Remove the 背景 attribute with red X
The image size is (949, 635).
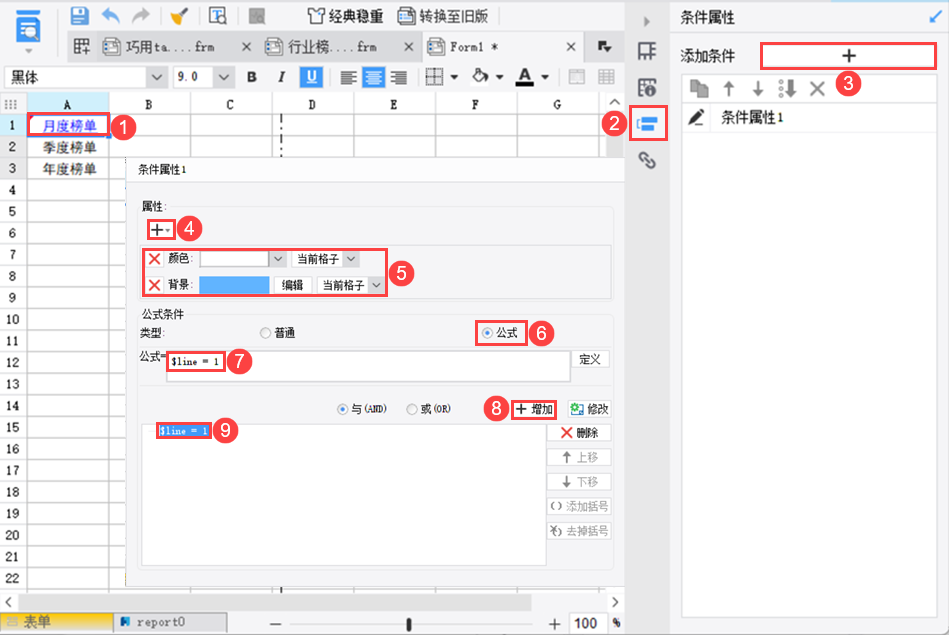coord(154,285)
